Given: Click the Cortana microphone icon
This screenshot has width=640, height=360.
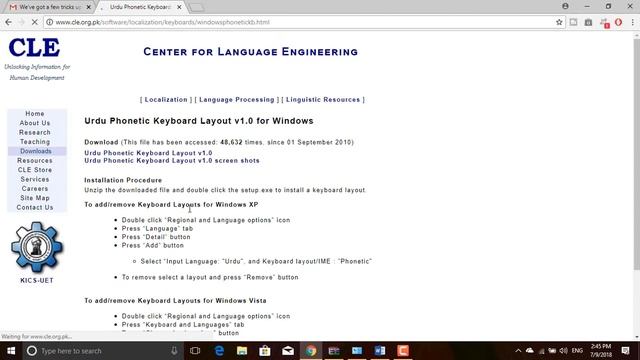Looking at the screenshot, I should (x=174, y=351).
